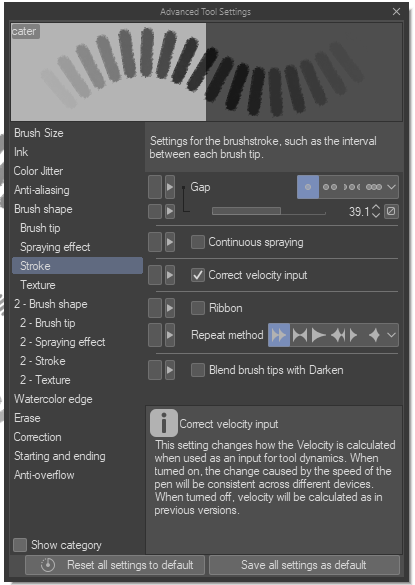Select the Watercolor edge category
This screenshot has width=415, height=585.
(x=53, y=399)
